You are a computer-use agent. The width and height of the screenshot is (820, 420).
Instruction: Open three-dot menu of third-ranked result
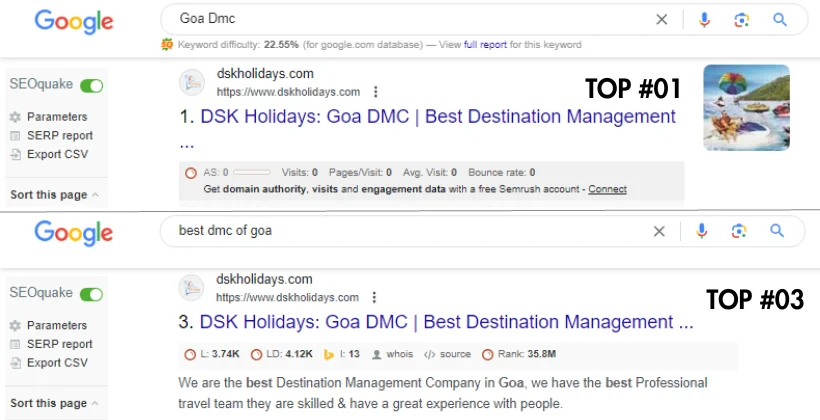coord(375,298)
